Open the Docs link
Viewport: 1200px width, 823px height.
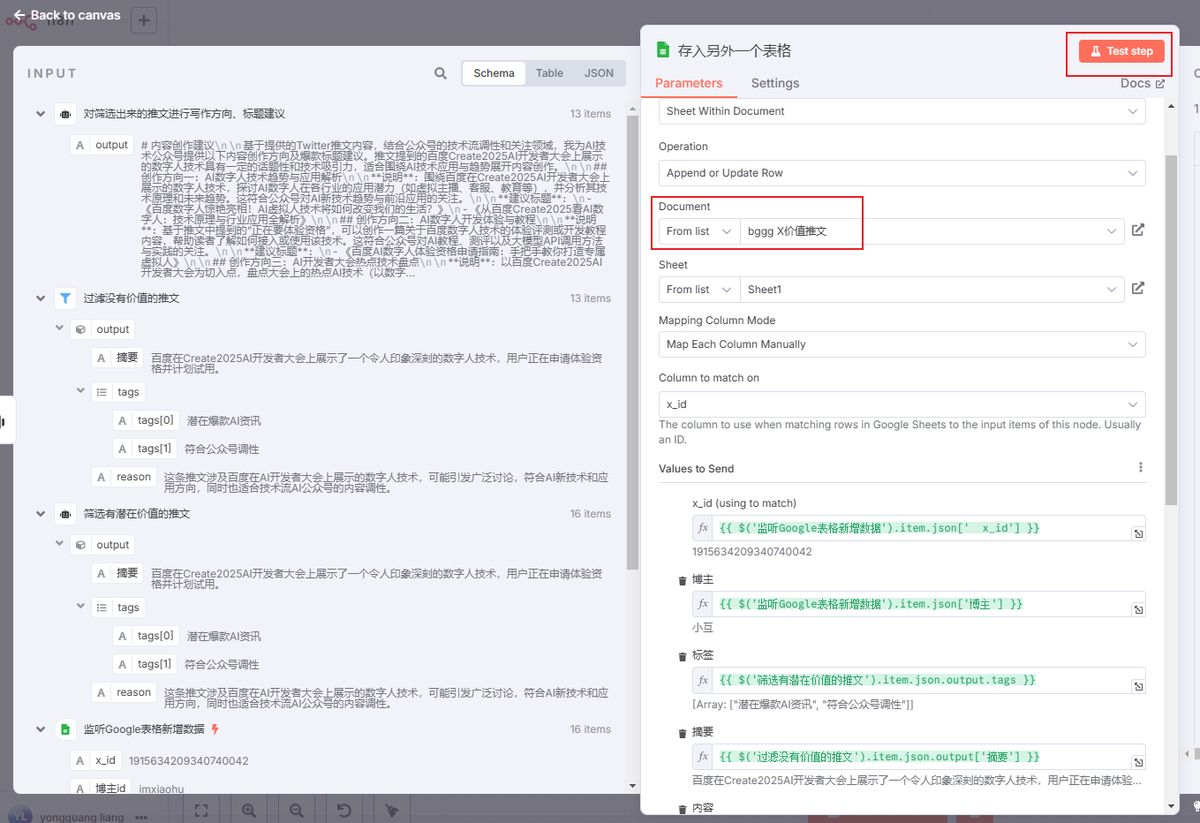coord(1140,83)
